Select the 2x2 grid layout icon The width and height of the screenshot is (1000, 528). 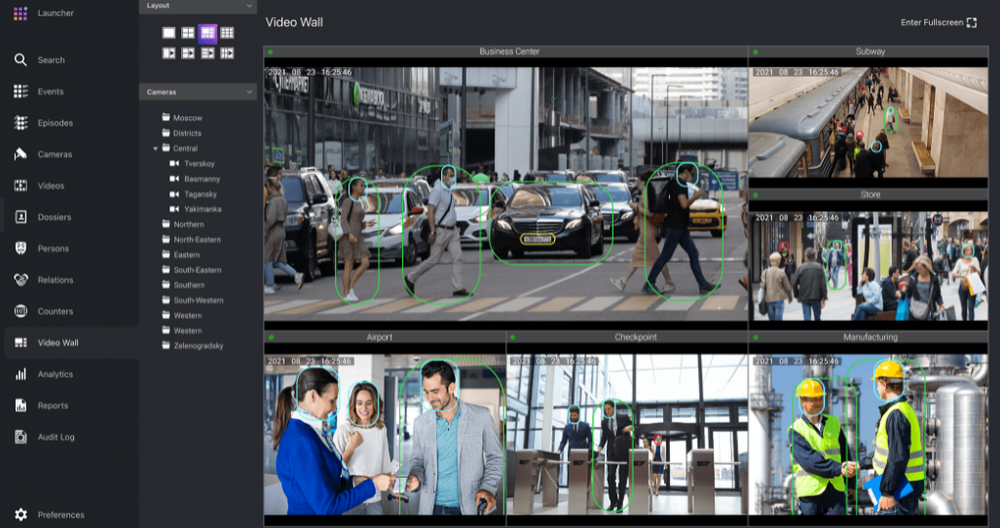[188, 33]
